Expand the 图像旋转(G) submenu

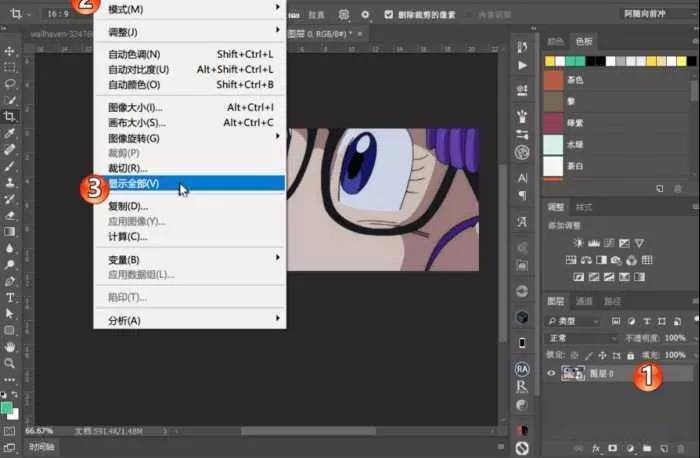tap(190, 138)
